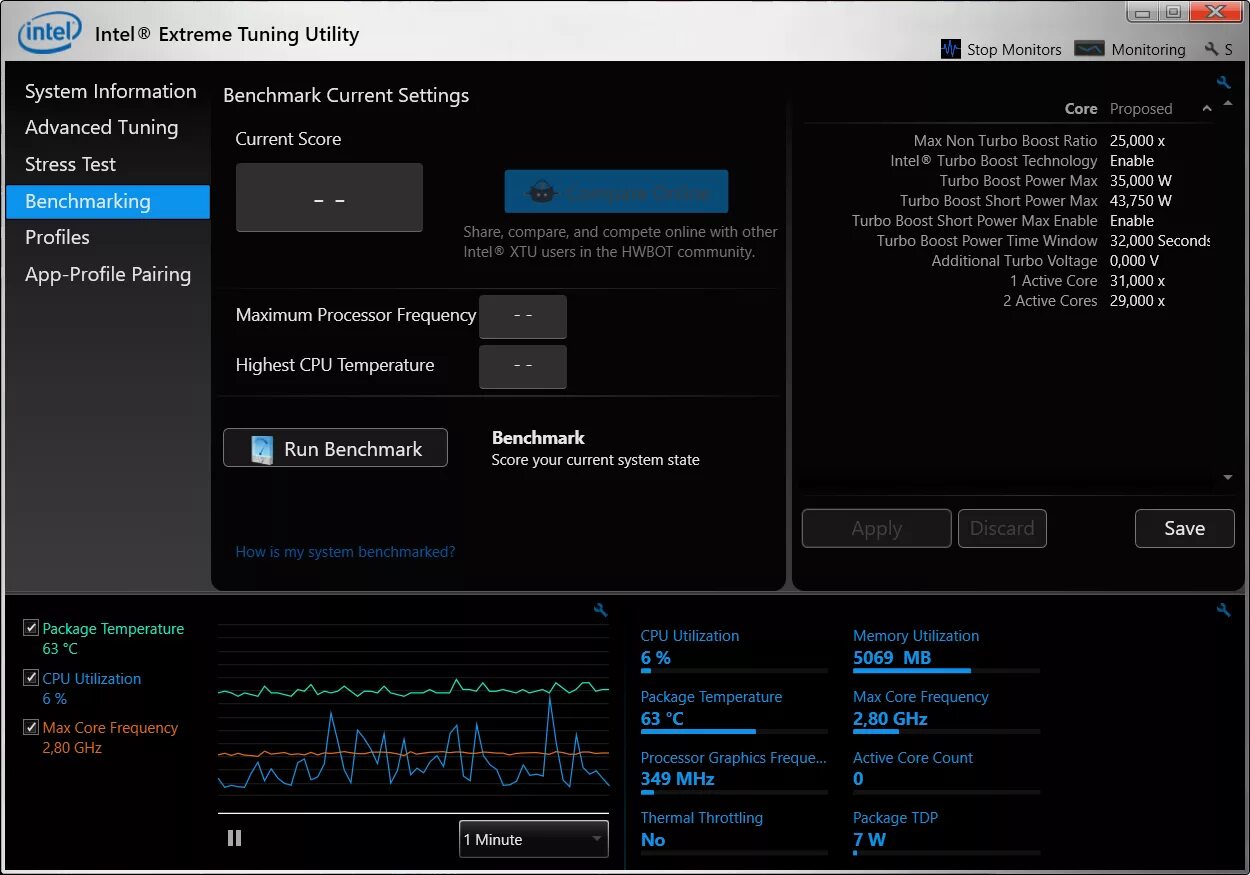Click the Stop Monitors waveform icon
This screenshot has height=875, width=1250.
point(951,49)
